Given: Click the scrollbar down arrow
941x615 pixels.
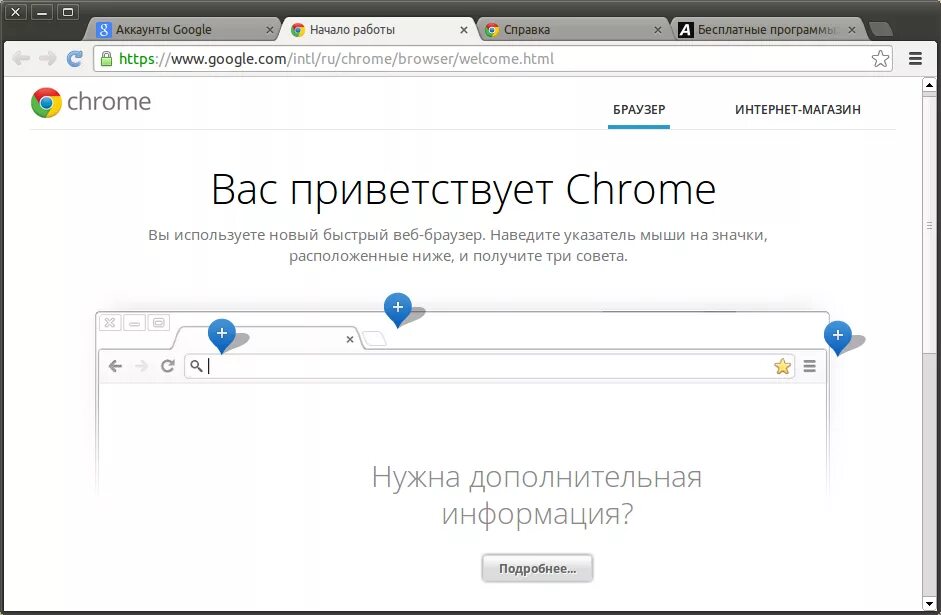Looking at the screenshot, I should [x=930, y=604].
